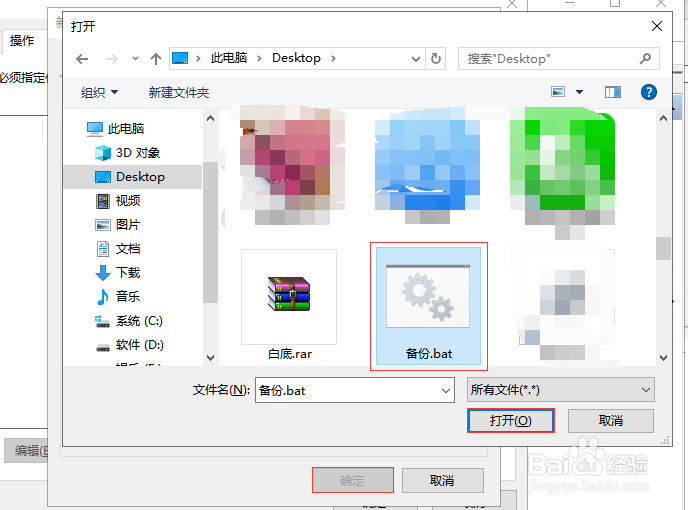Select the blue pixelated thumbnail file
The height and width of the screenshot is (510, 688).
click(427, 165)
